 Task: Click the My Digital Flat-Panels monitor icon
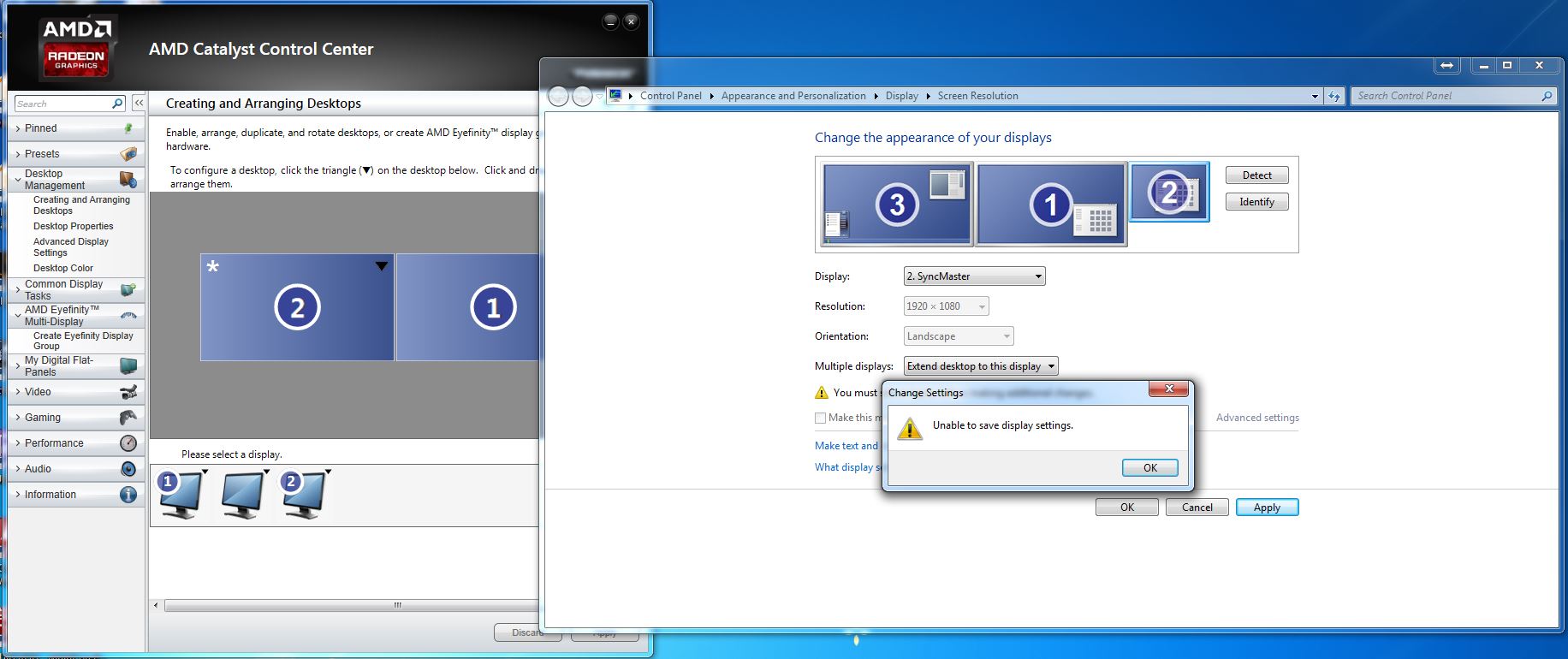tap(128, 366)
